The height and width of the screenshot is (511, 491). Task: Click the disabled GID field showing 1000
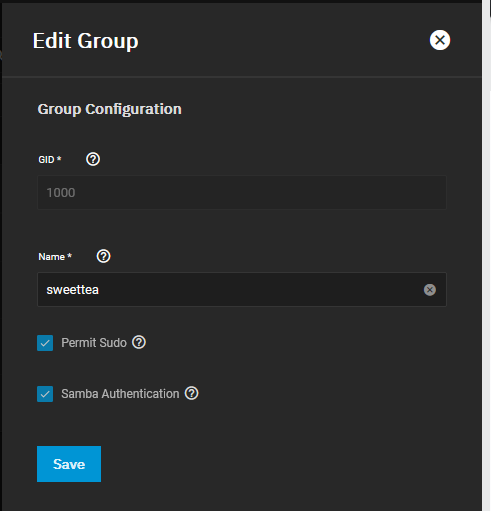click(242, 192)
